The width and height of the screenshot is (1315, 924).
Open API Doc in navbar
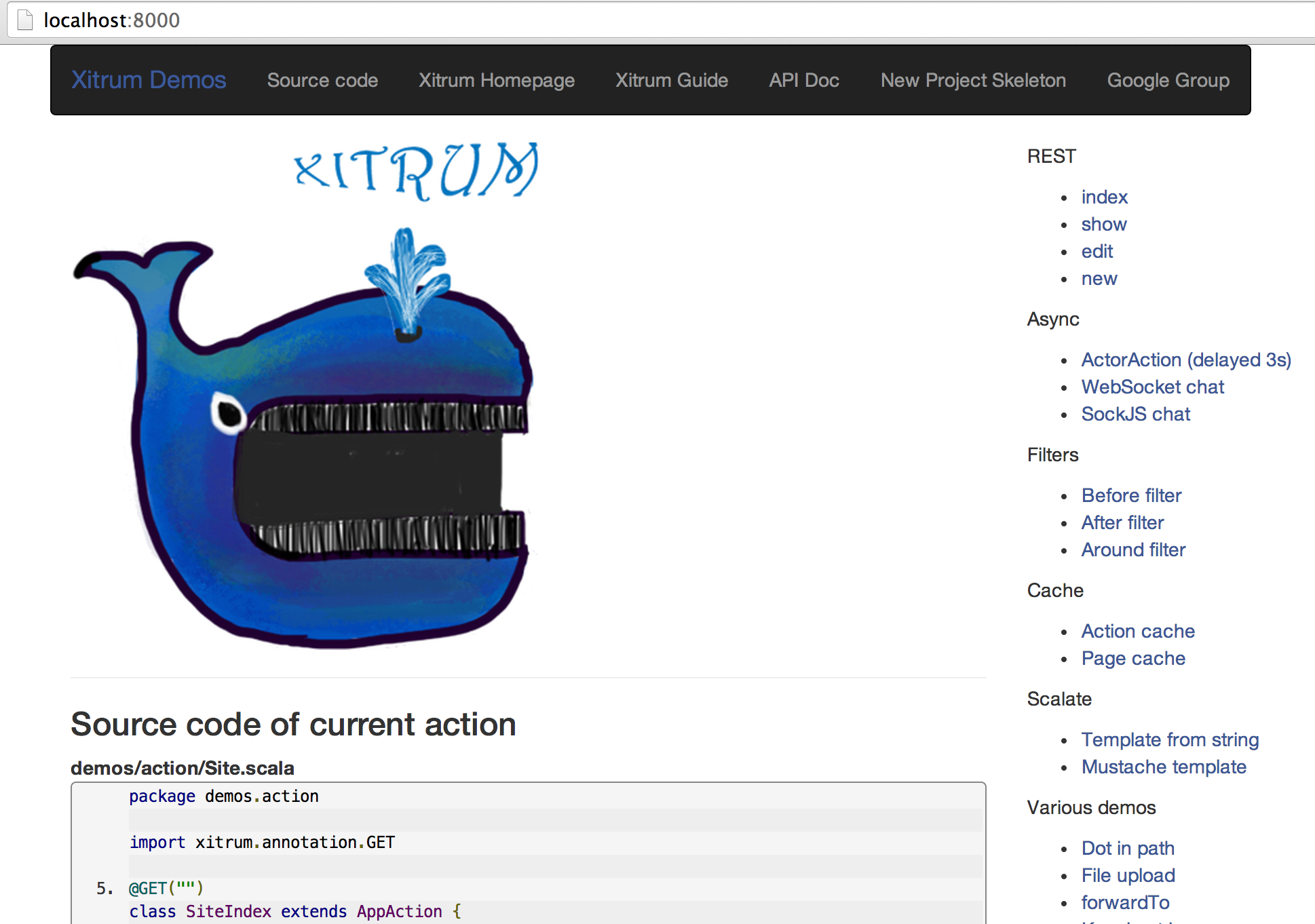pyautogui.click(x=804, y=80)
